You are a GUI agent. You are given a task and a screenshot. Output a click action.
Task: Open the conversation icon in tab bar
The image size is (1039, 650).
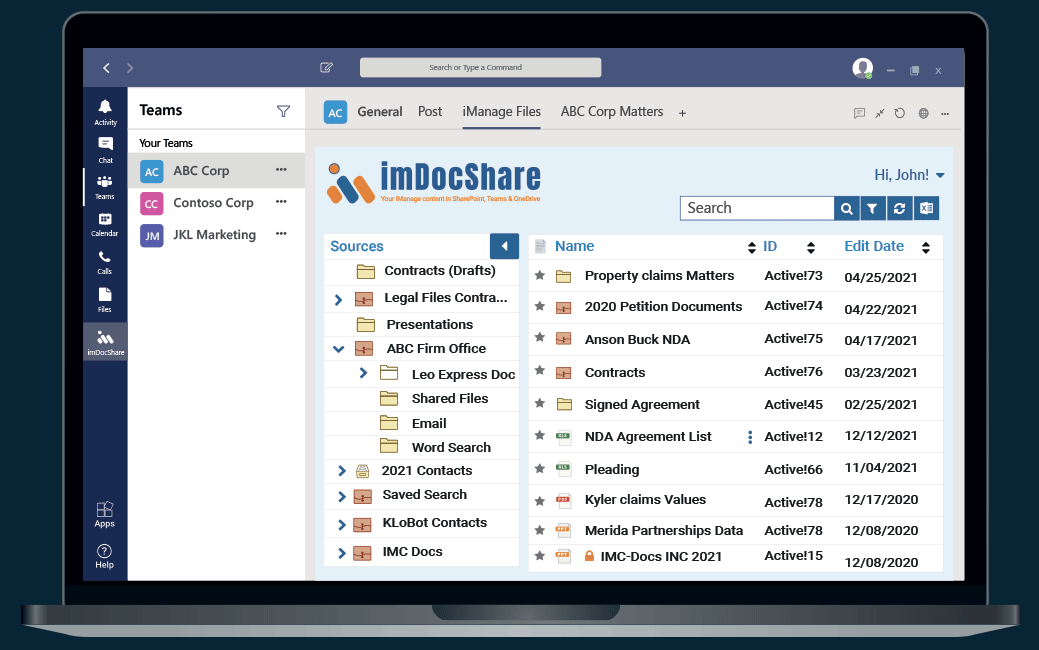point(859,113)
